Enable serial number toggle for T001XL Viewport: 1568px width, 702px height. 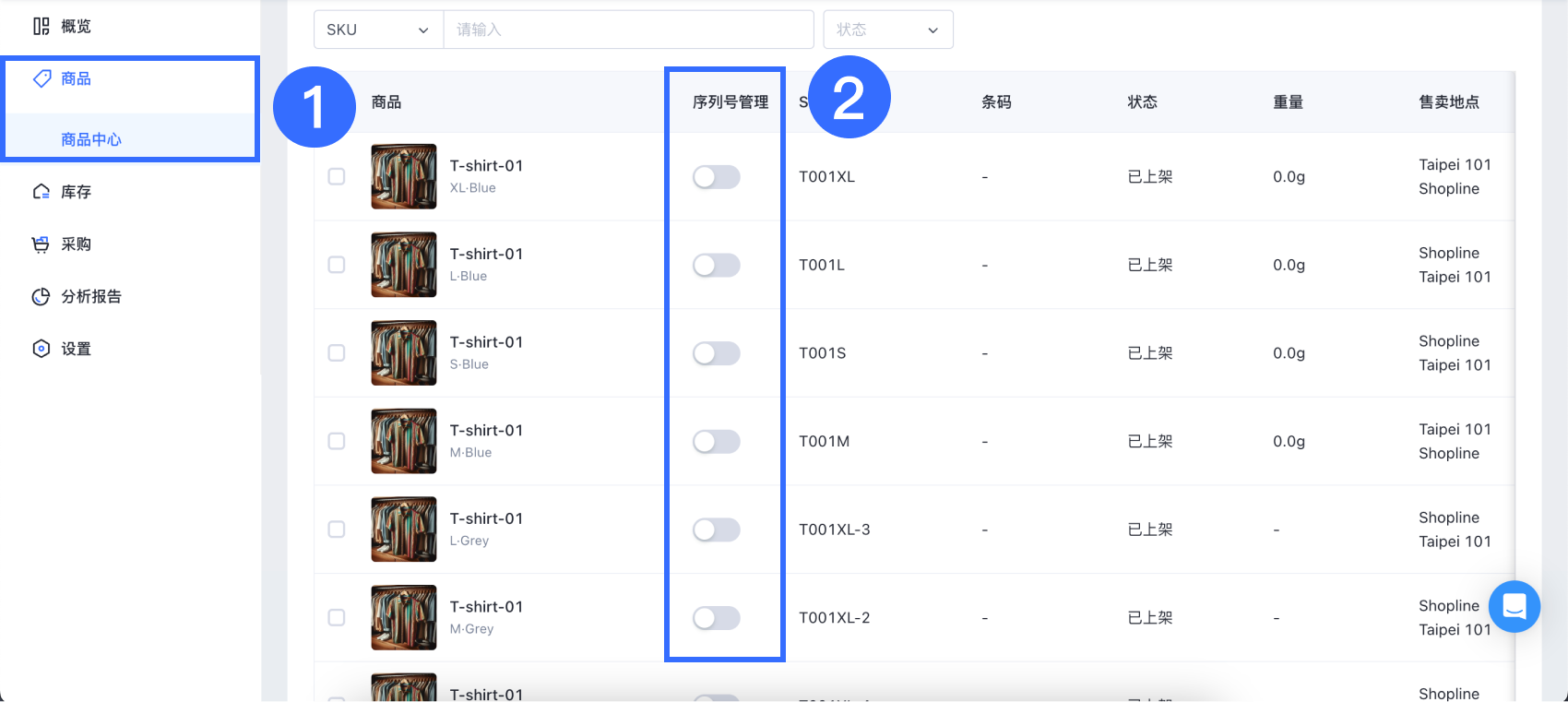point(717,177)
